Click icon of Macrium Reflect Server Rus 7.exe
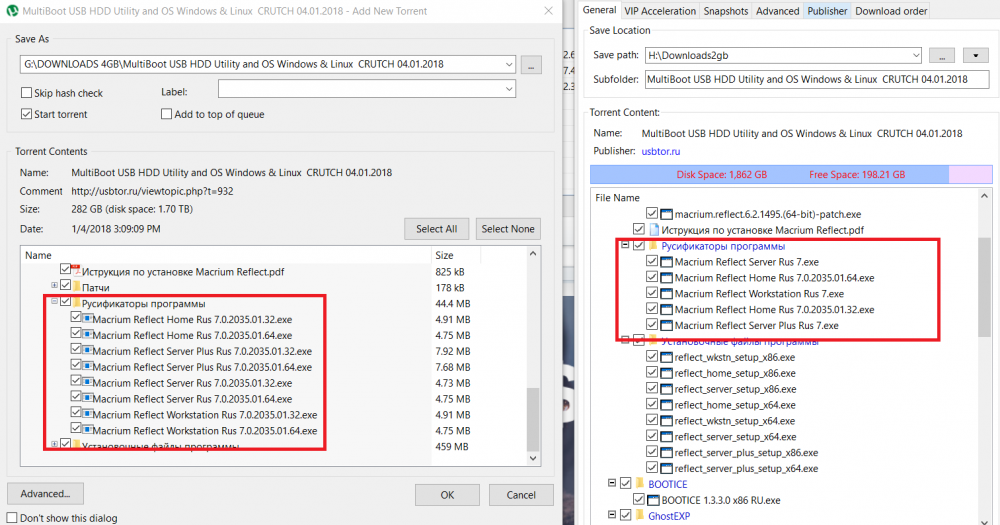The image size is (1000, 525). [x=666, y=262]
